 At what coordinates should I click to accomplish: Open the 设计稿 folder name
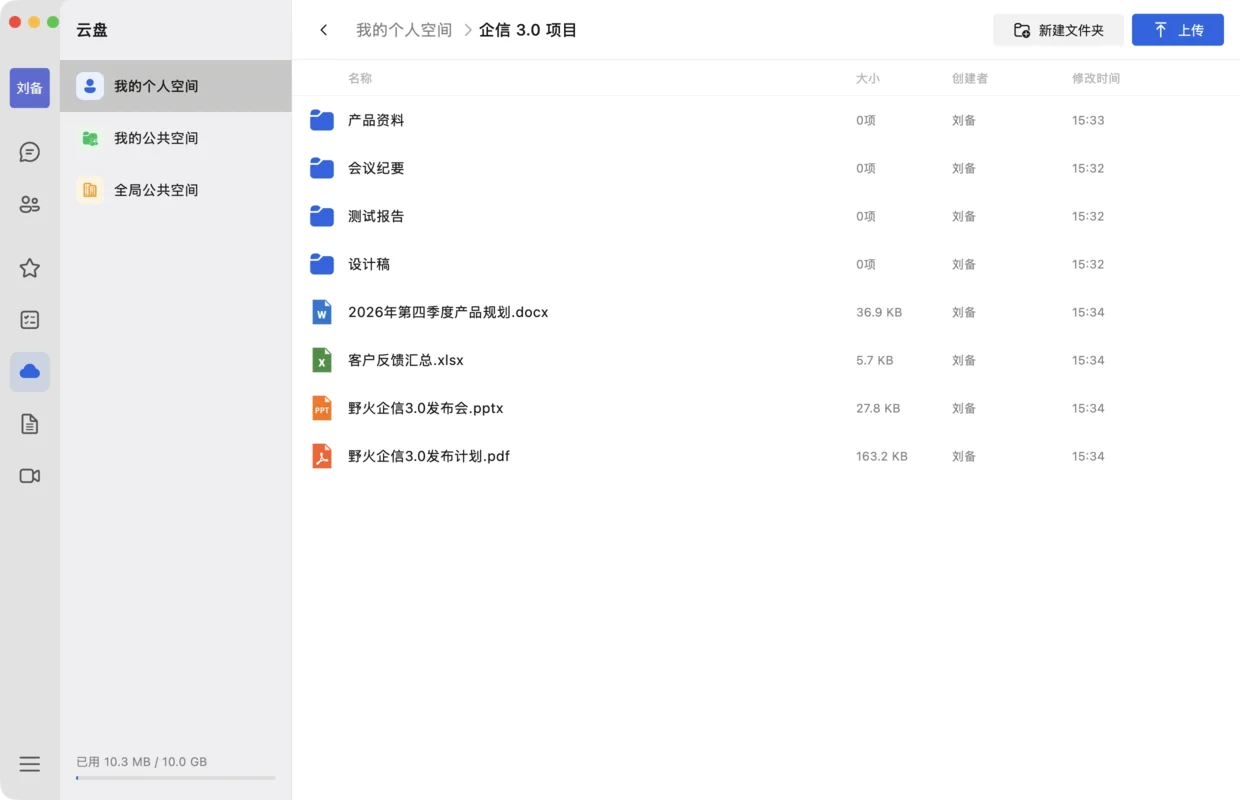[369, 264]
